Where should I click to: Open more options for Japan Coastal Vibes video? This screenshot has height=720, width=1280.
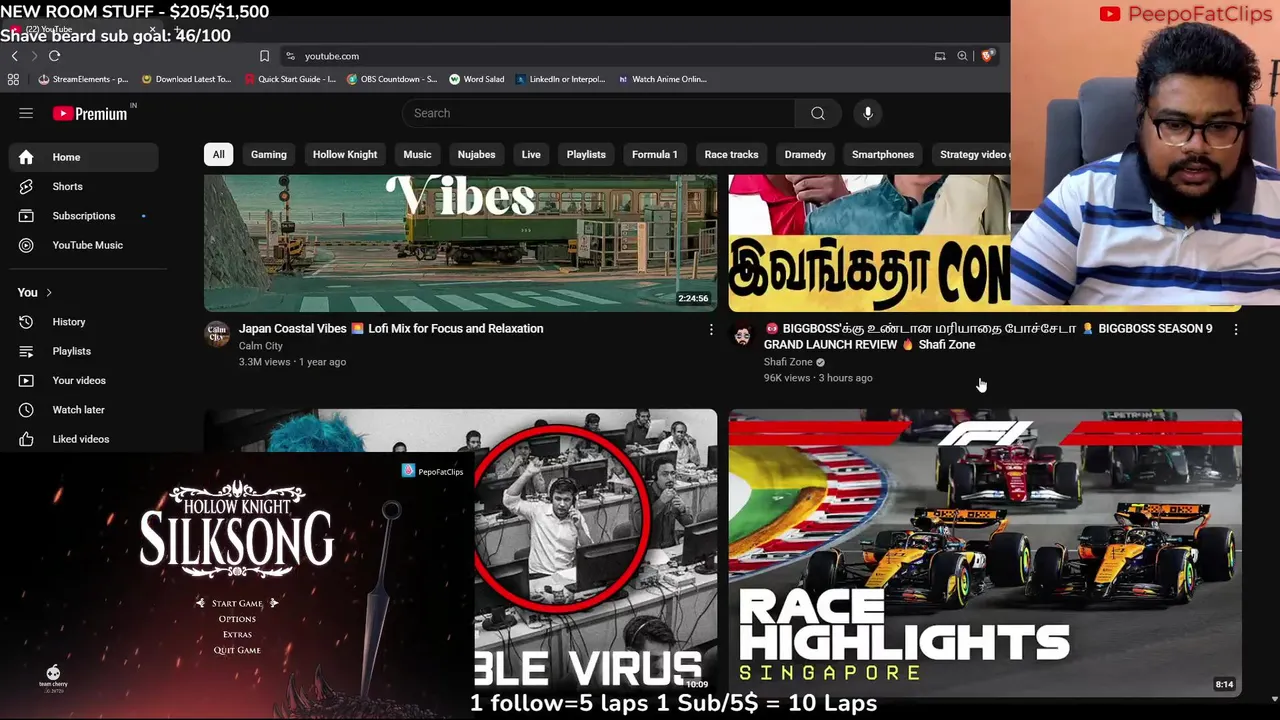[x=711, y=329]
